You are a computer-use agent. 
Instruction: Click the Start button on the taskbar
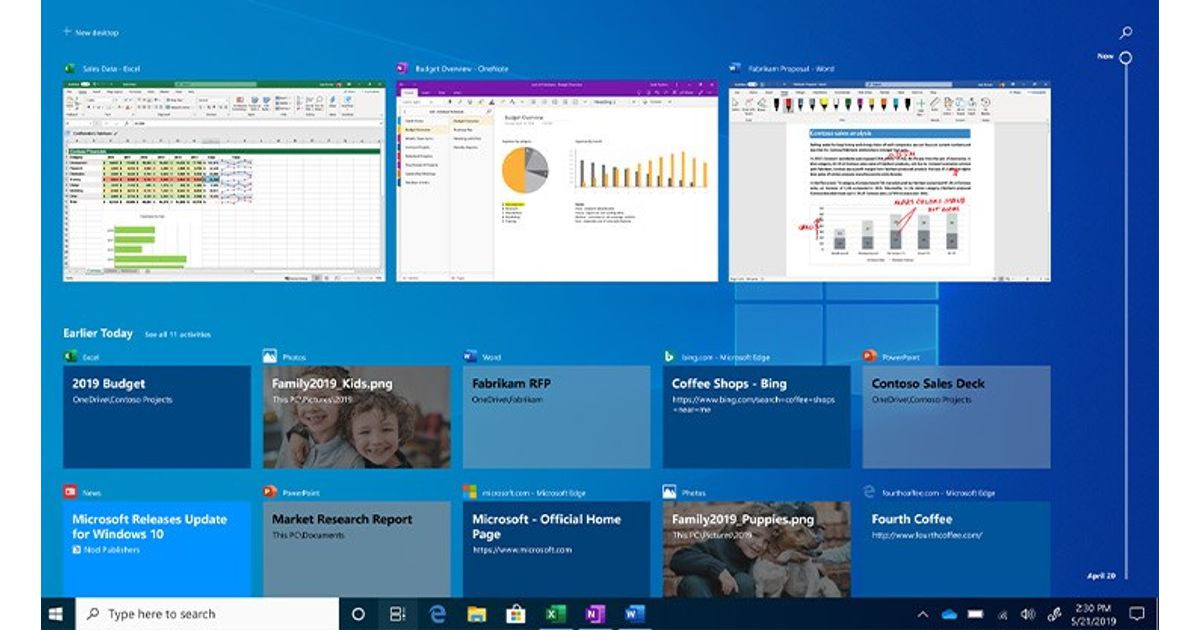tap(57, 613)
